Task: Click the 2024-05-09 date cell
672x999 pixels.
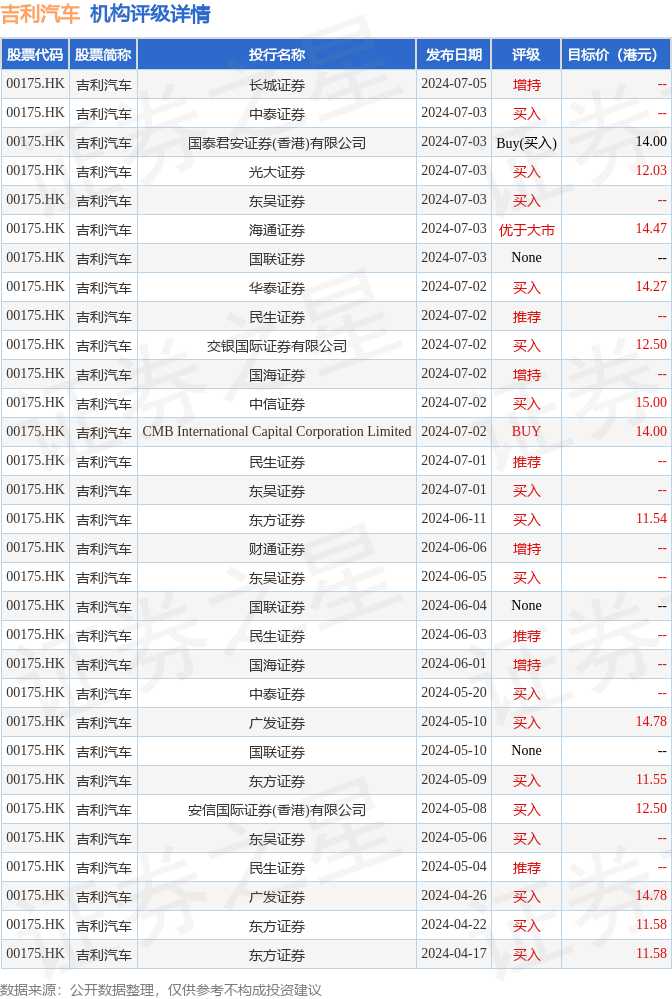Action: click(x=454, y=780)
